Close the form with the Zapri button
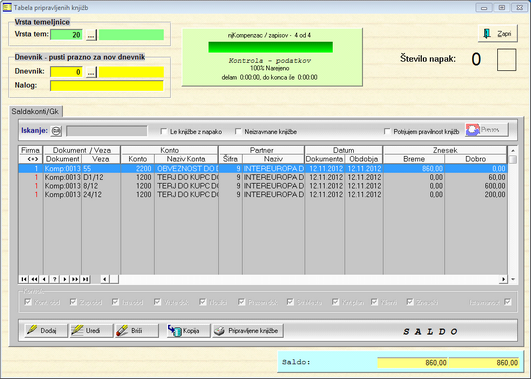This screenshot has height=379, width=531. pyautogui.click(x=497, y=34)
